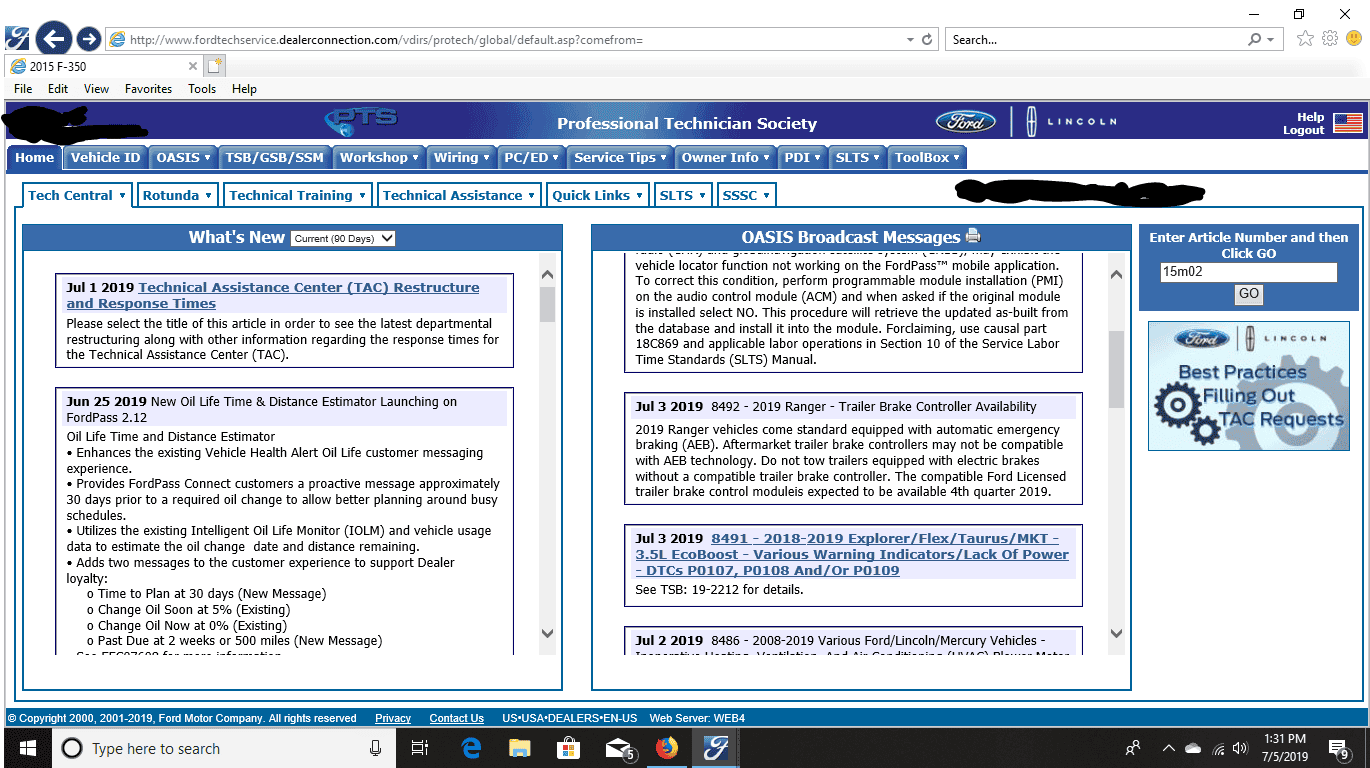1370x768 pixels.
Task: Click the People icon in system tray
Action: pos(1133,748)
